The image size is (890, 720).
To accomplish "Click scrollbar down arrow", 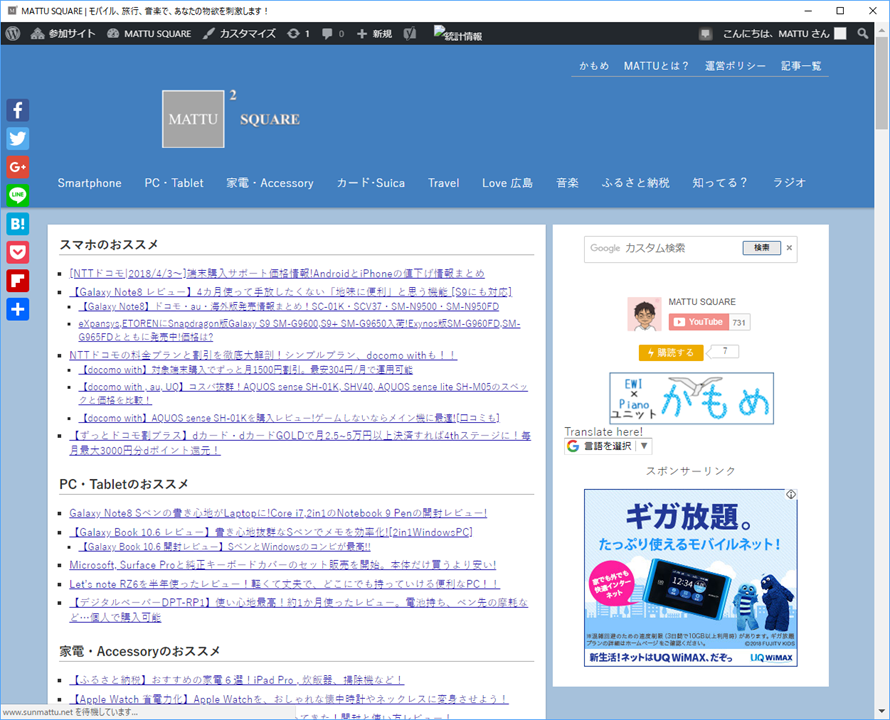I will pos(881,711).
